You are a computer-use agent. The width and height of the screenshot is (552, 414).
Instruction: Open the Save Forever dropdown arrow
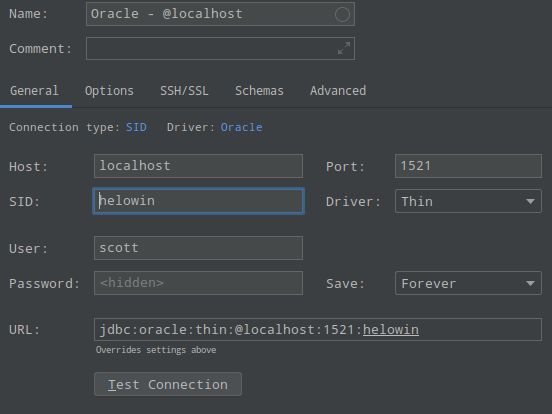click(530, 283)
